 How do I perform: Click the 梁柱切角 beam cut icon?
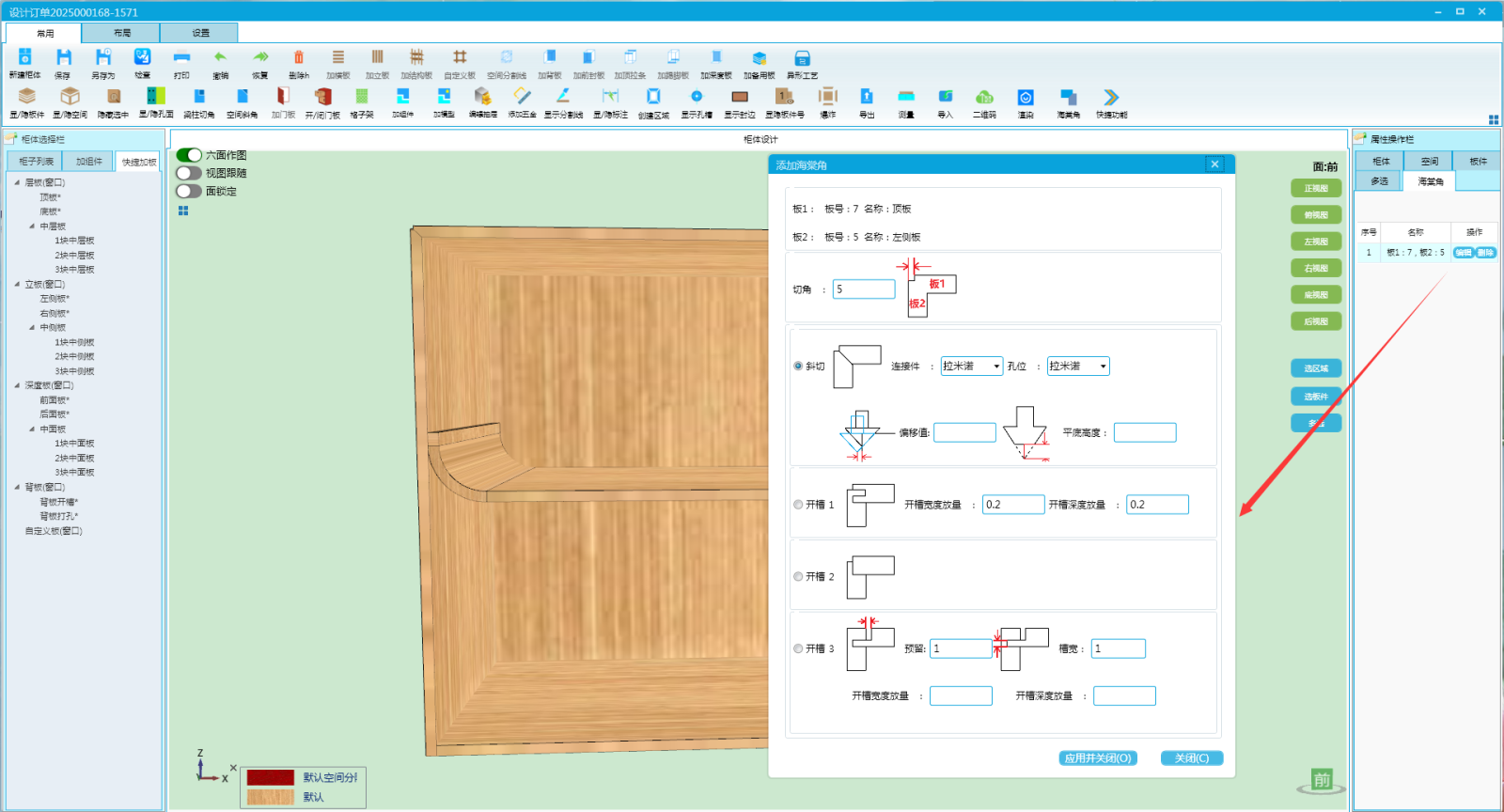(x=199, y=96)
